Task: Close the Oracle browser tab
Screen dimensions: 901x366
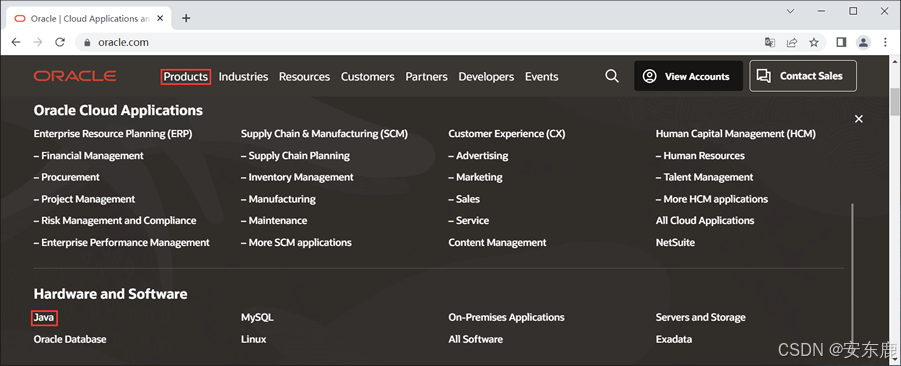Action: click(x=160, y=18)
